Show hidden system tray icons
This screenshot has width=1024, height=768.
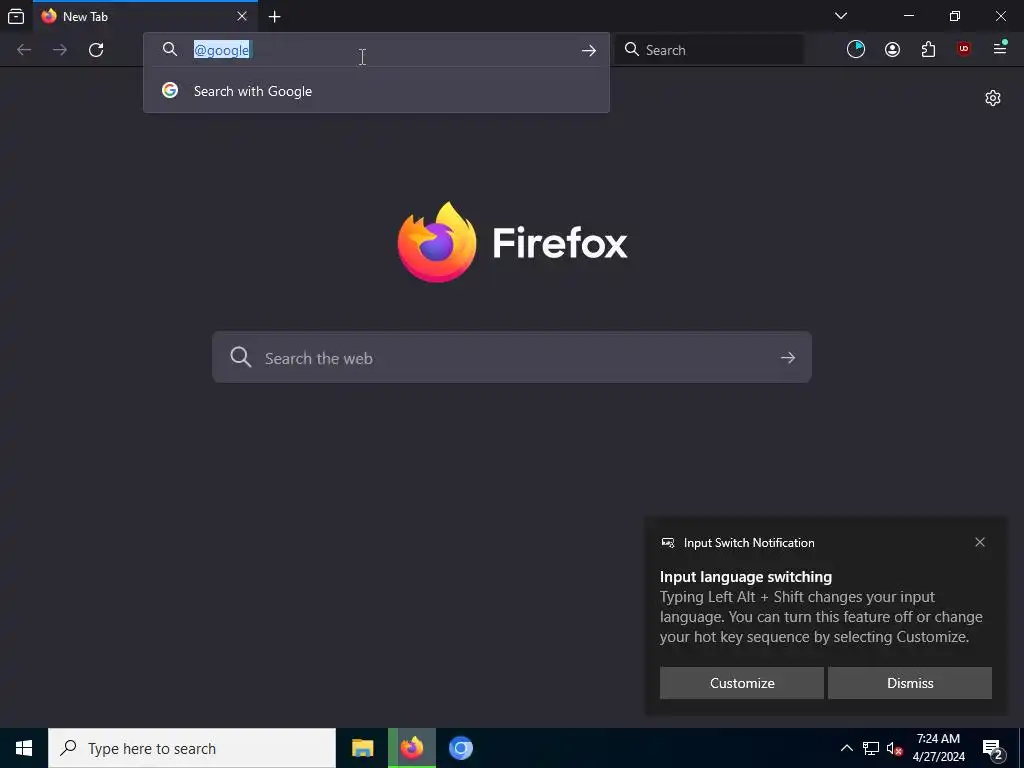click(846, 748)
